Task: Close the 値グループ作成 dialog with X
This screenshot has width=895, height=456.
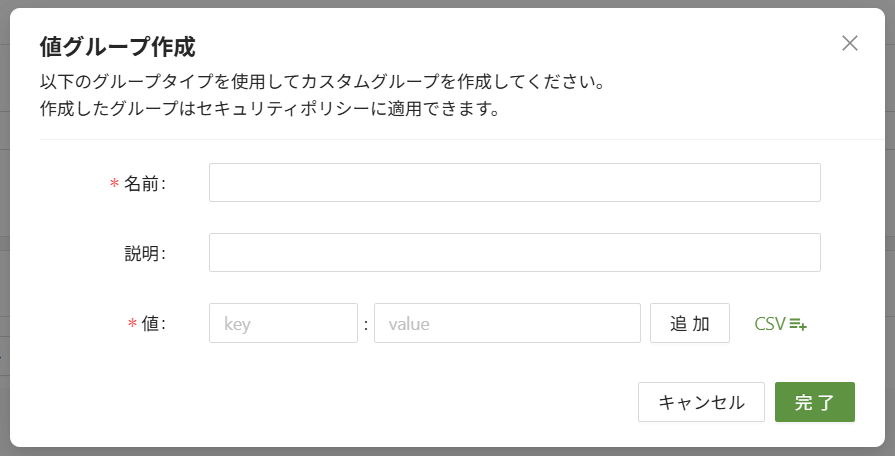Action: pos(850,43)
